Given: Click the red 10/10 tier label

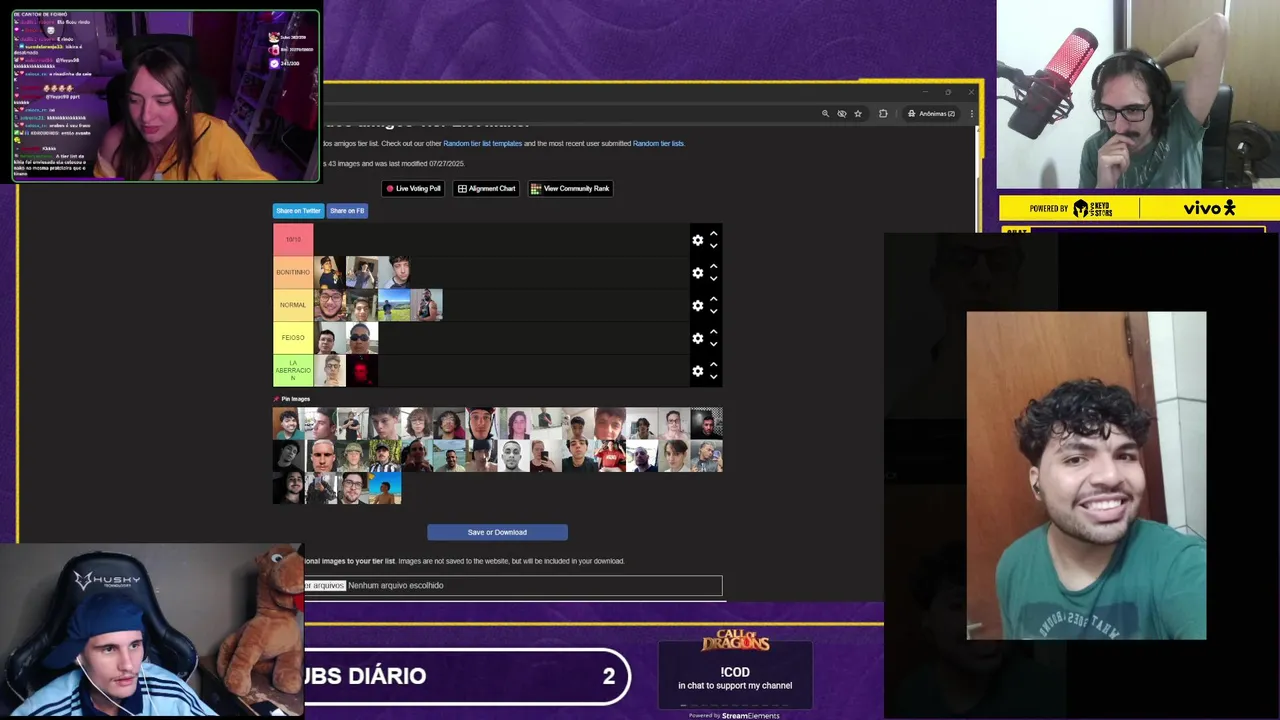Looking at the screenshot, I should tap(293, 240).
